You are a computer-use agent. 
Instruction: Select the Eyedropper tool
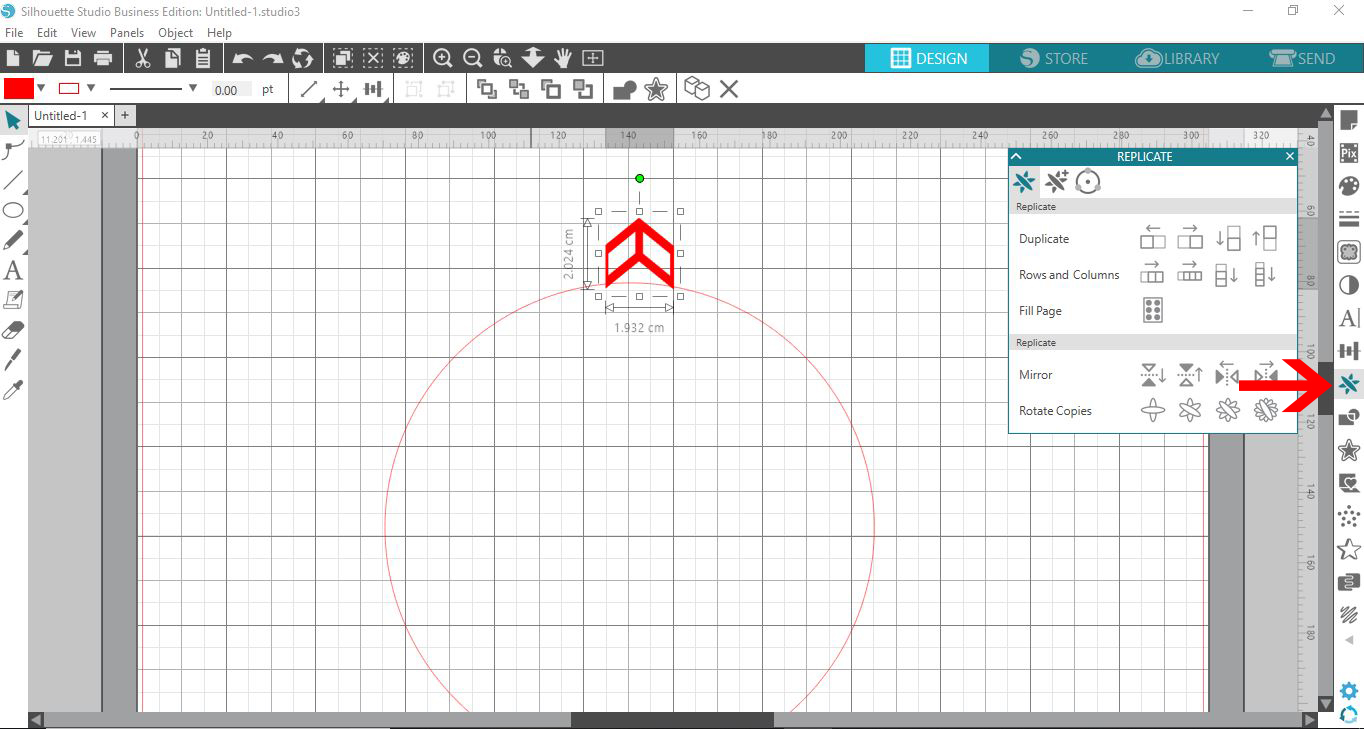click(x=13, y=390)
